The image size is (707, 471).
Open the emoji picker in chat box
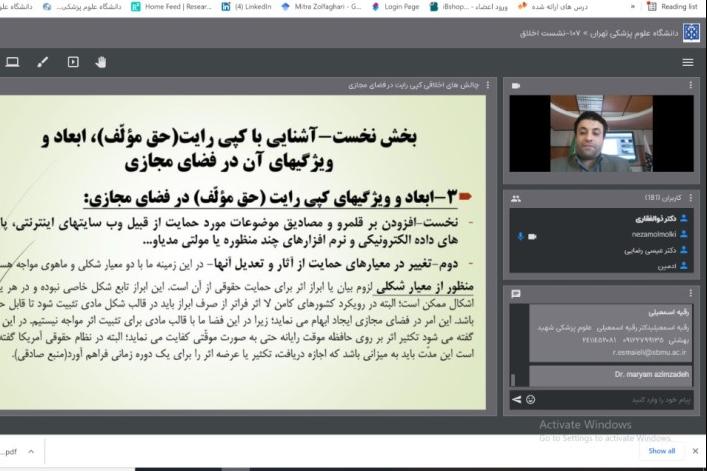pos(531,399)
